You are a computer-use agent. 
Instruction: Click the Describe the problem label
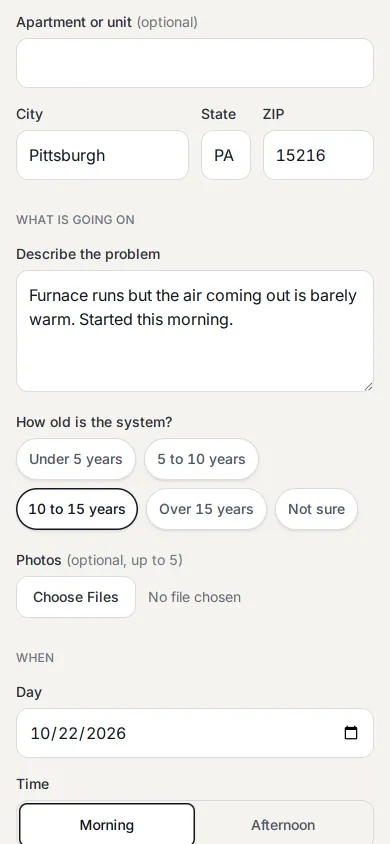tap(88, 254)
